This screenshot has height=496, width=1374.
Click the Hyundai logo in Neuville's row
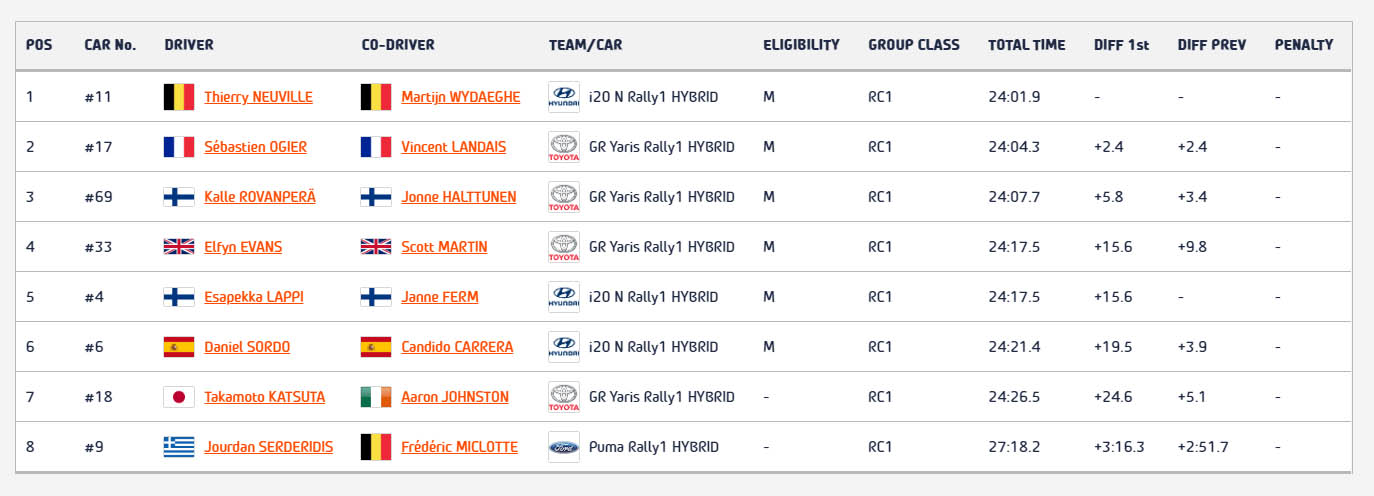pos(564,97)
